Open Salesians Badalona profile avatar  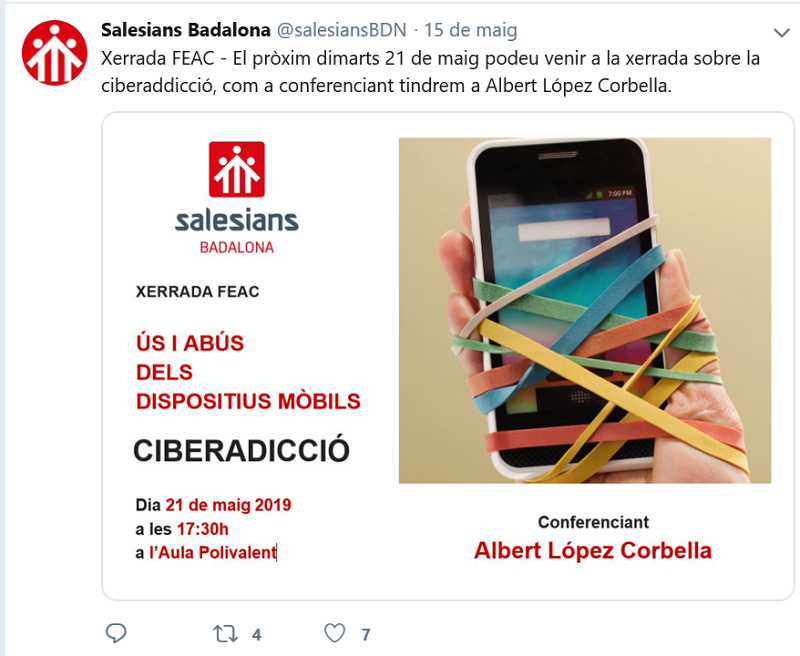tap(55, 53)
